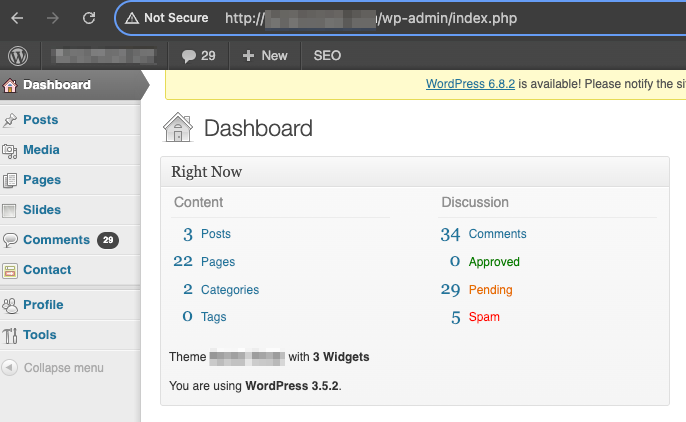Reload the page with the refresh icon
This screenshot has width=686, height=422.
(x=89, y=18)
